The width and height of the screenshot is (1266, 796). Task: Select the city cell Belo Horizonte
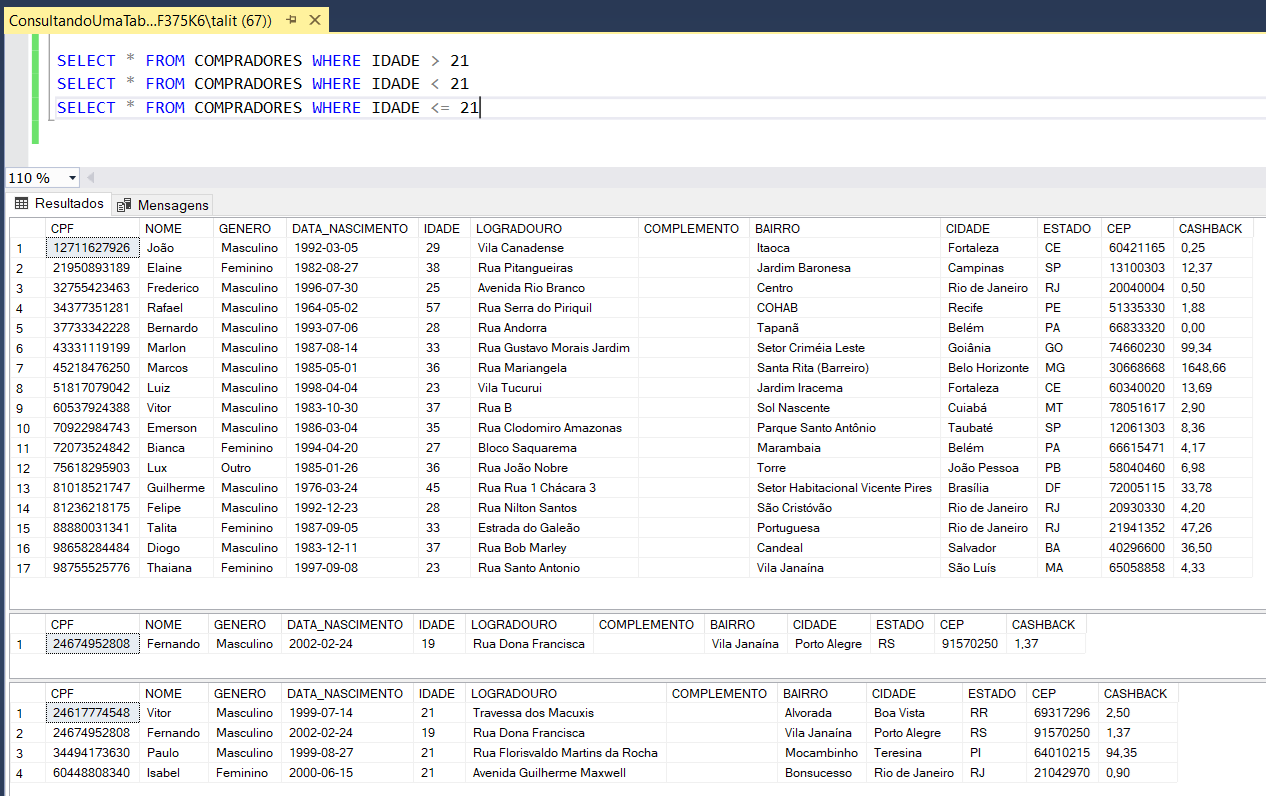989,368
